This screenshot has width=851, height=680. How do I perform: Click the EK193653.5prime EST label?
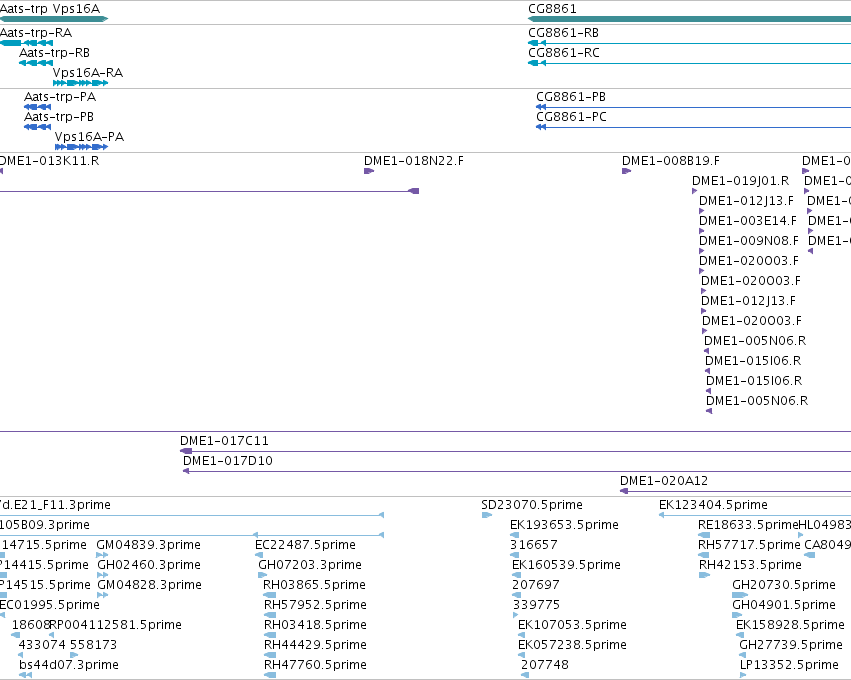(x=564, y=525)
